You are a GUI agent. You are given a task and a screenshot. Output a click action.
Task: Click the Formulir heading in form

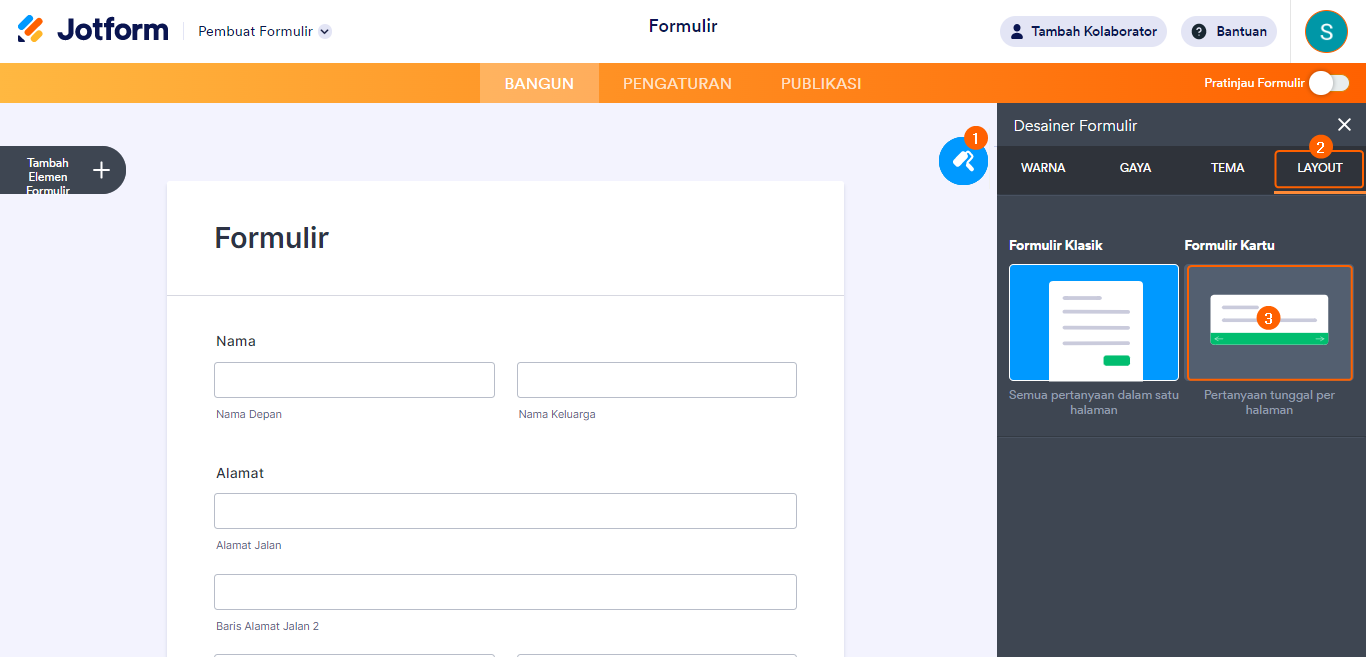click(x=271, y=238)
